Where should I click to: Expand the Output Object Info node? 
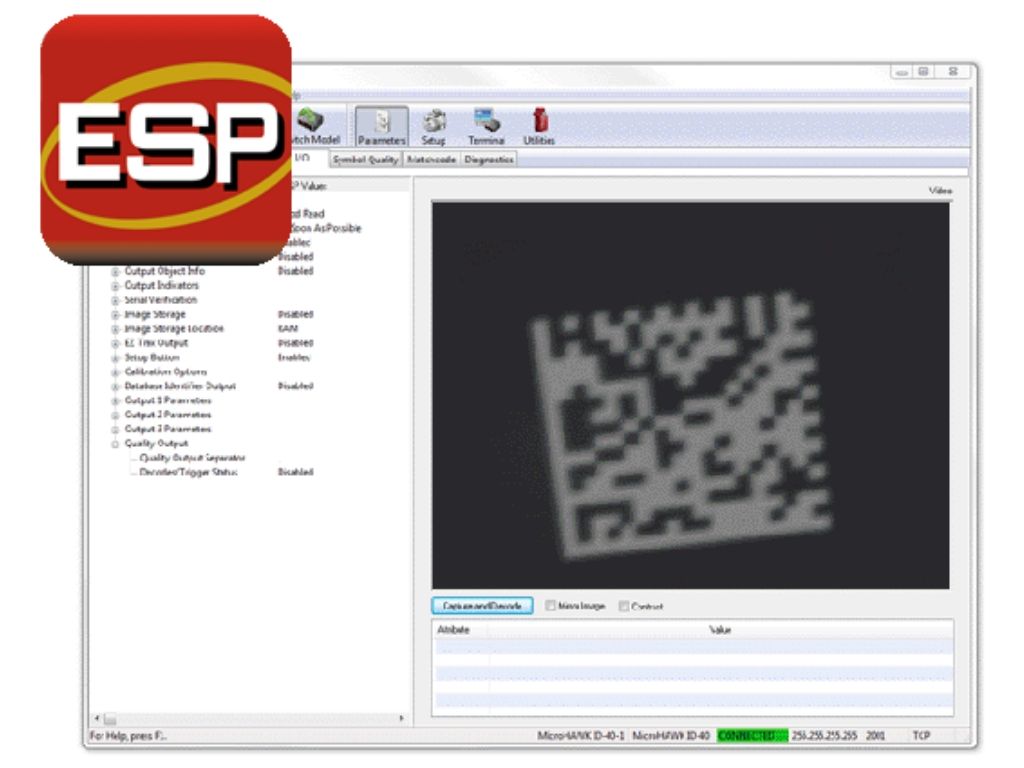tap(115, 271)
